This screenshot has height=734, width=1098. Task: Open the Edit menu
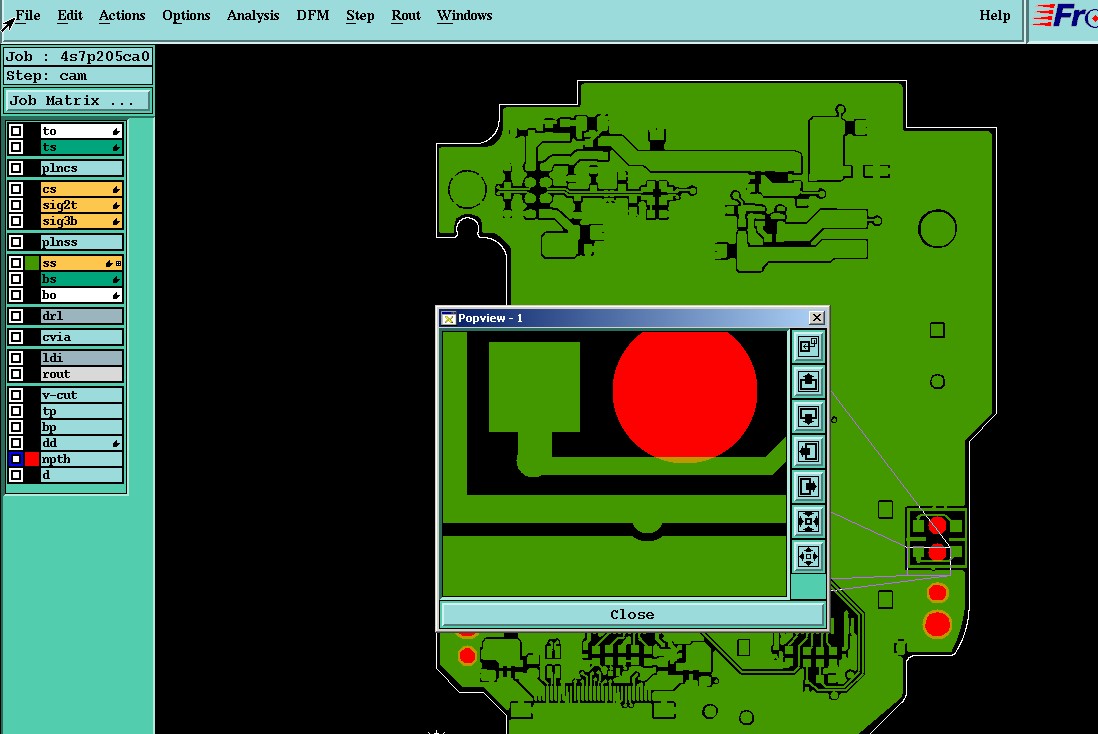click(70, 15)
